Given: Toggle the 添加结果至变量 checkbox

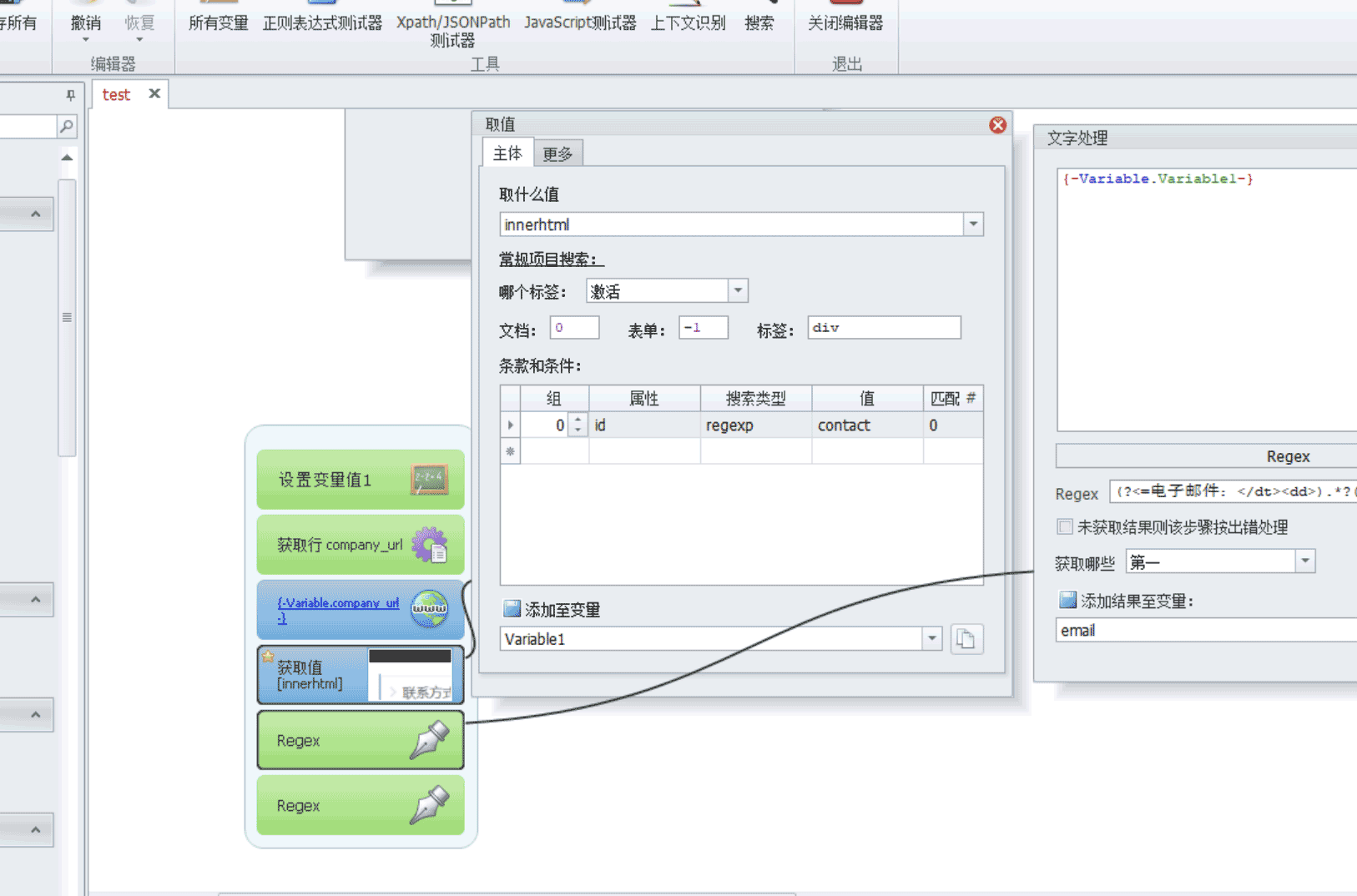Looking at the screenshot, I should click(x=1067, y=600).
